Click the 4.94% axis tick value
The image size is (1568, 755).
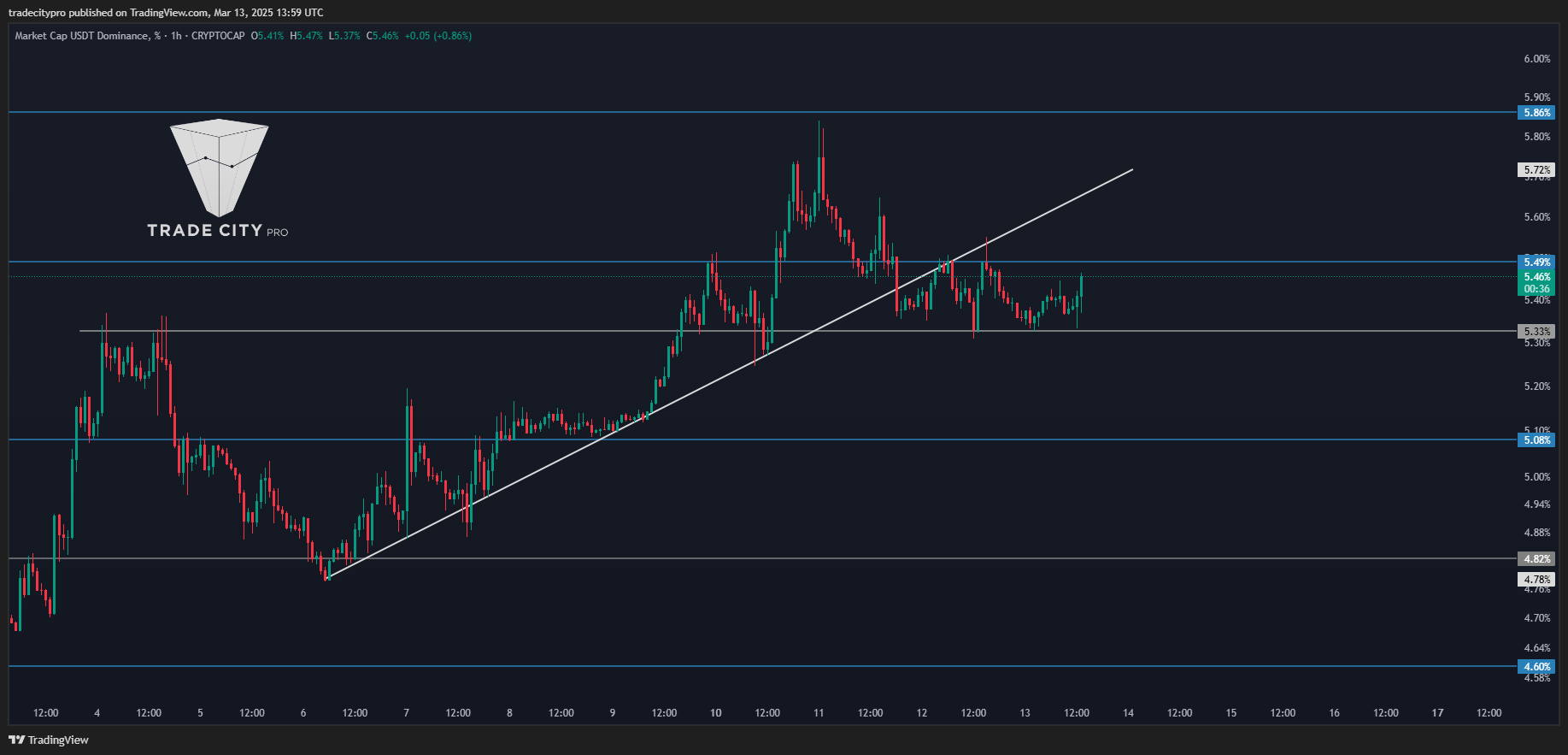coord(1537,504)
